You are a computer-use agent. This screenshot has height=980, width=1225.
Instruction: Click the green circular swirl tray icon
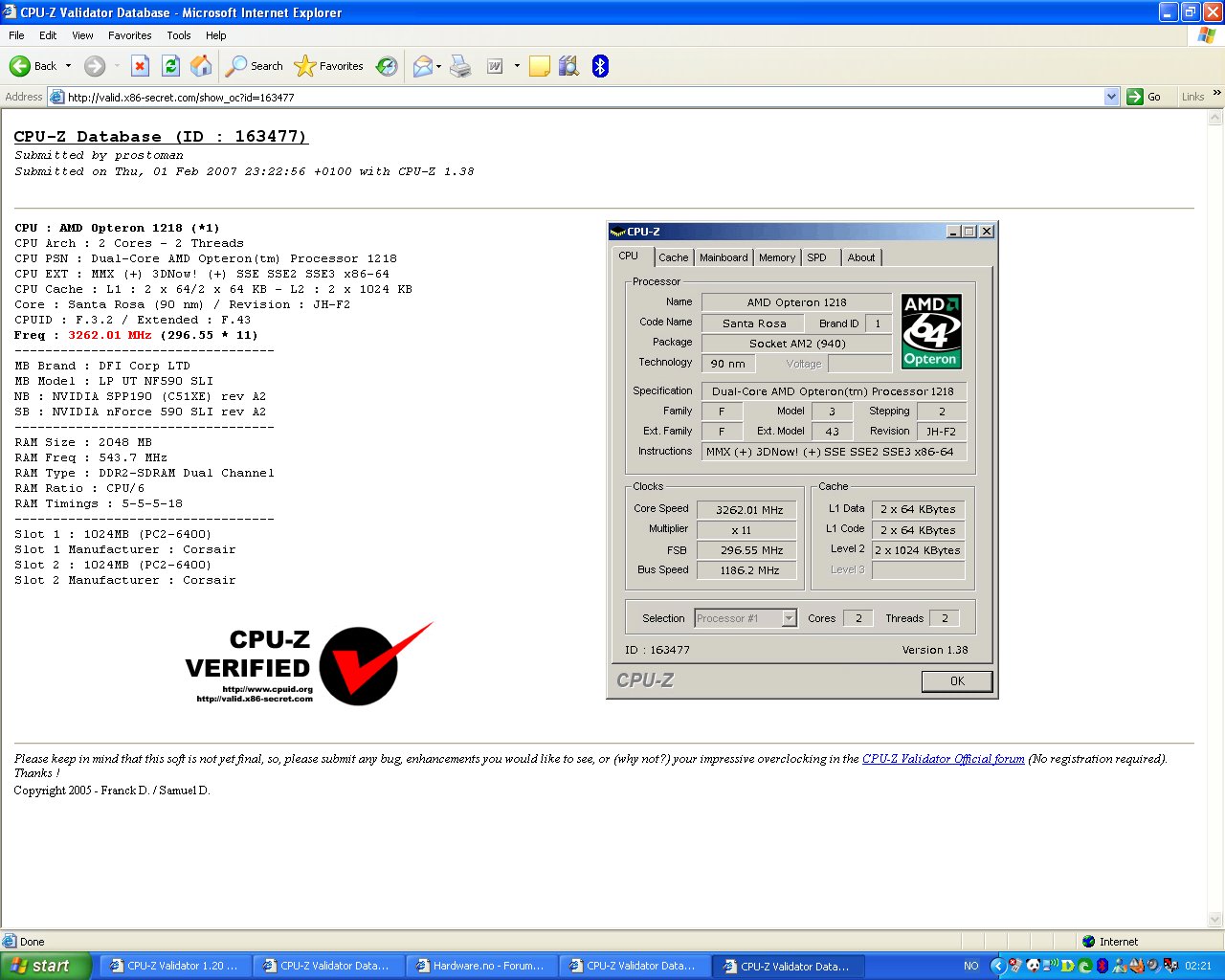point(1085,966)
